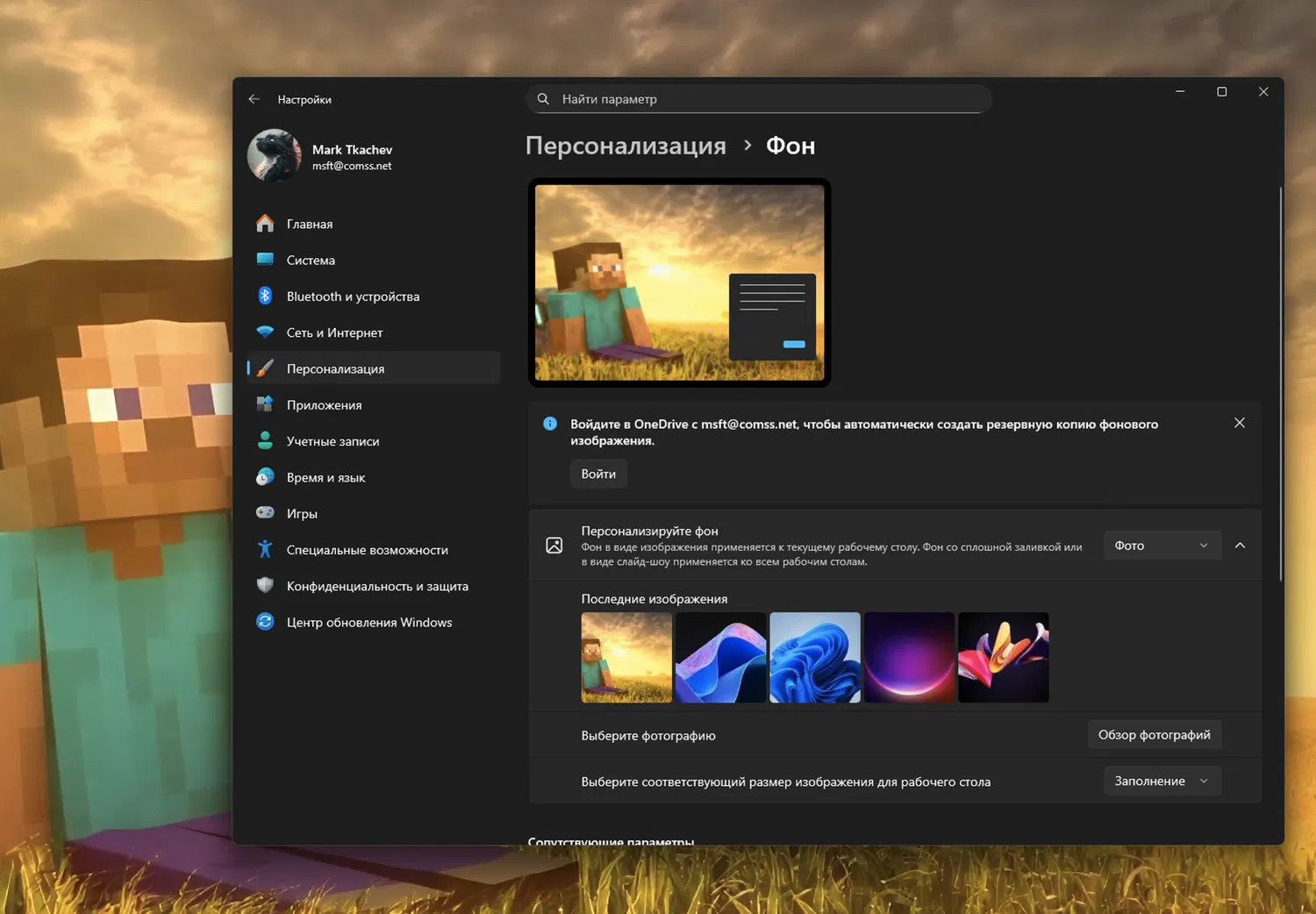
Task: Click the msft@comss.net account email
Action: pos(352,166)
